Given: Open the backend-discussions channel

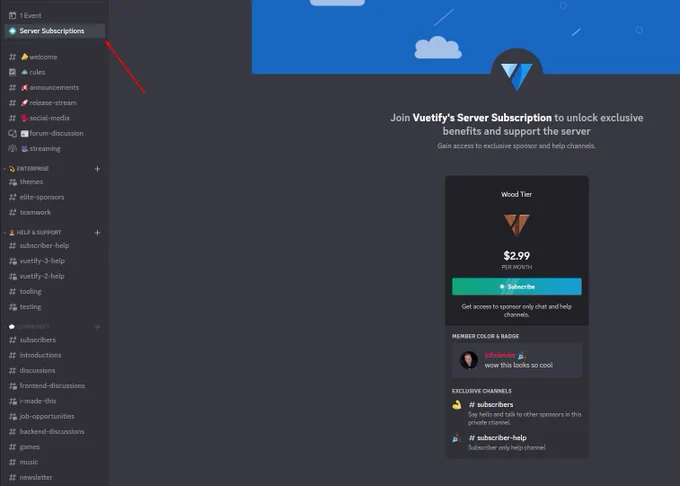Looking at the screenshot, I should tap(54, 431).
